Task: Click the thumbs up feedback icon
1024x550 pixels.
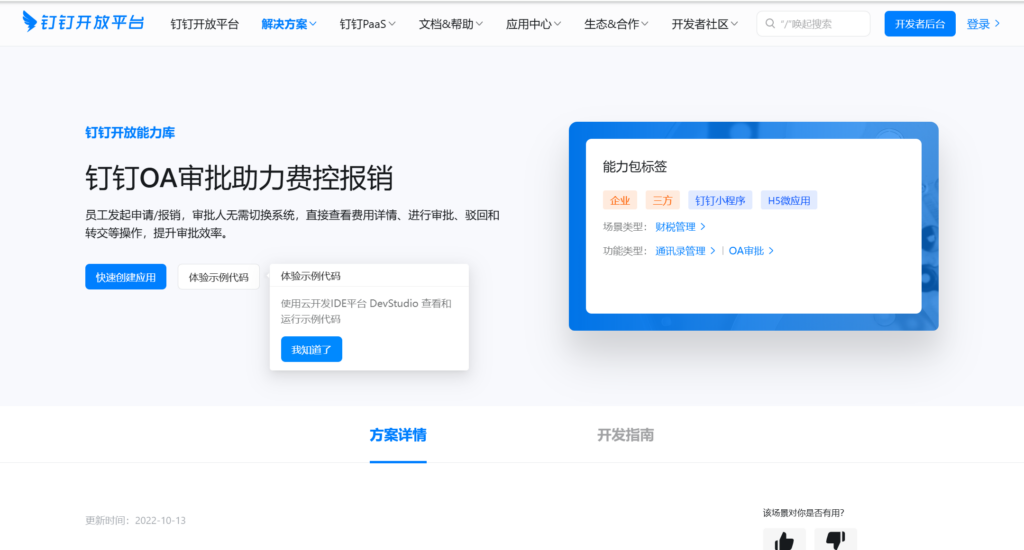Action: (784, 540)
